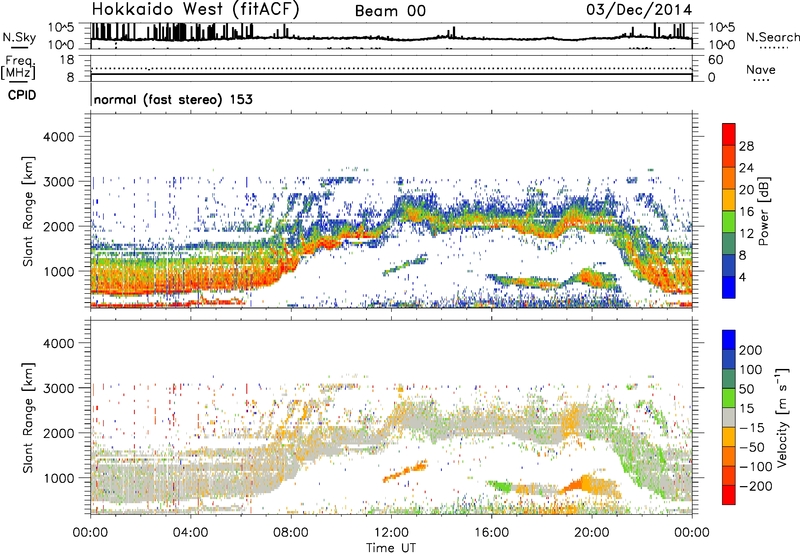The height and width of the screenshot is (554, 800).
Task: Select the "Time UT" axis title
Action: point(391,548)
